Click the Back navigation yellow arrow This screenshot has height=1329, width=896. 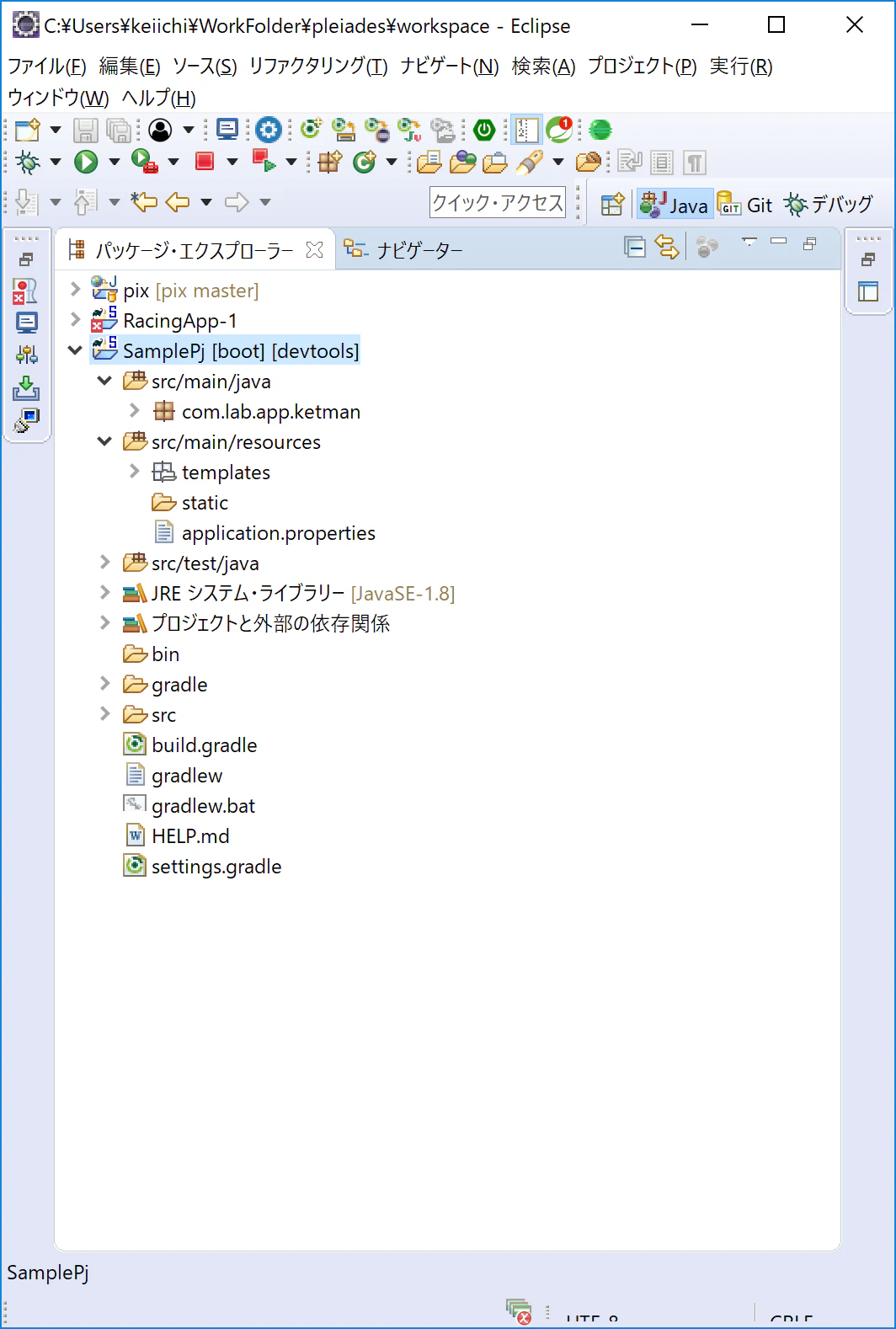pyautogui.click(x=178, y=202)
